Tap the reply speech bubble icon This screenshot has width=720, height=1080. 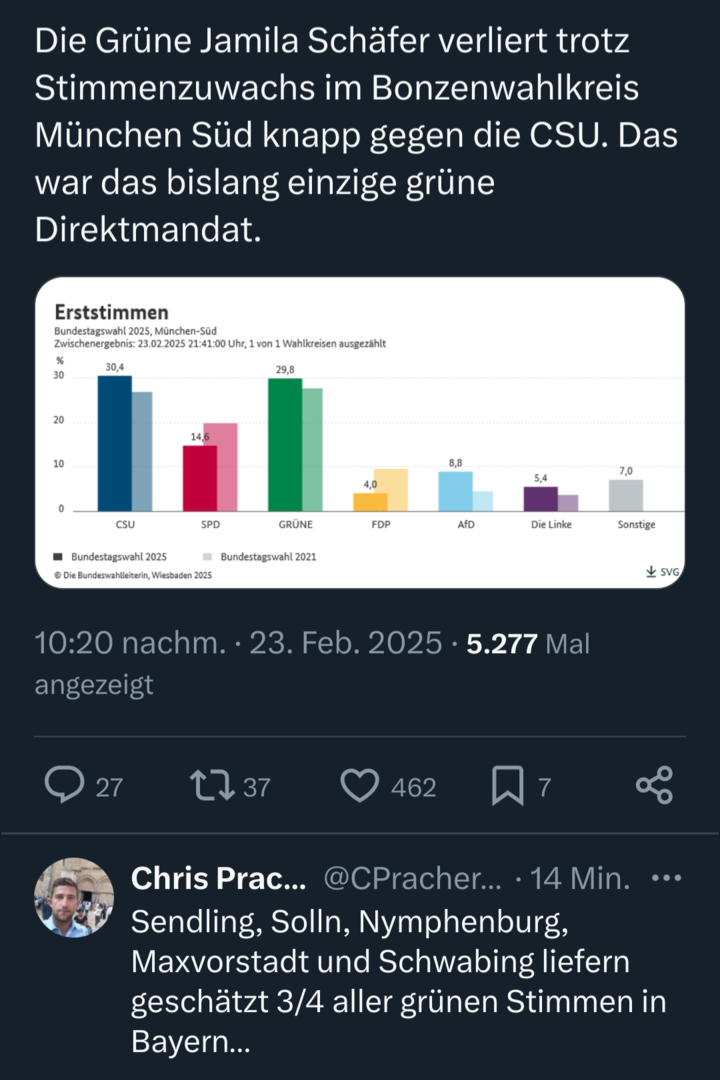(x=64, y=785)
